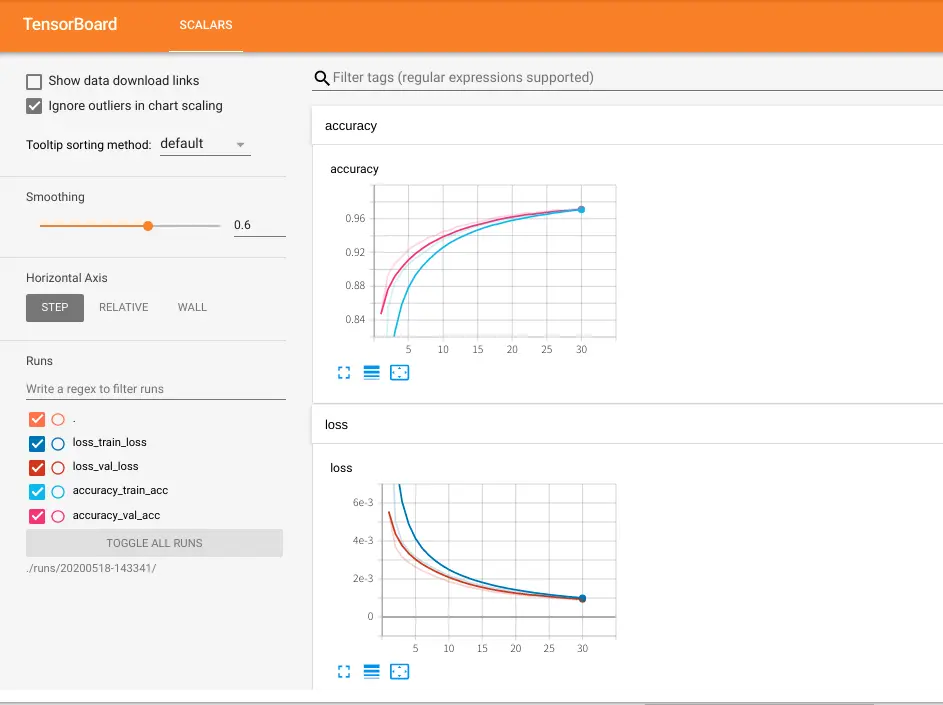Expand loss chart to full size
Screen dimensions: 943x705
(343, 671)
